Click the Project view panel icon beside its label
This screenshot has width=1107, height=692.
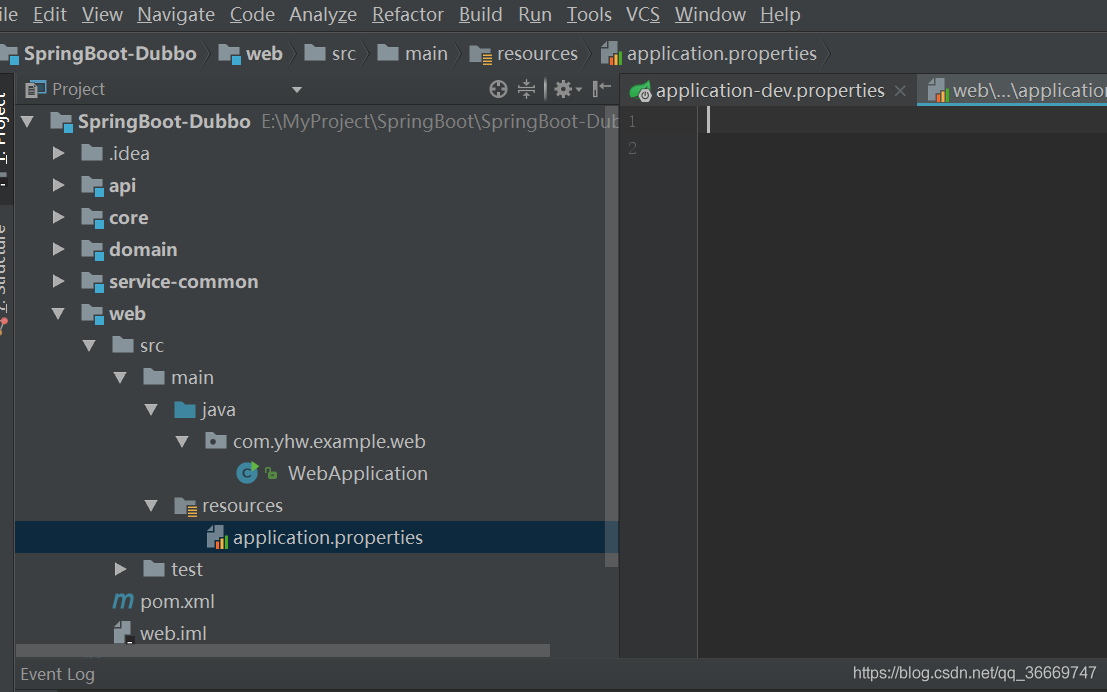tap(34, 89)
